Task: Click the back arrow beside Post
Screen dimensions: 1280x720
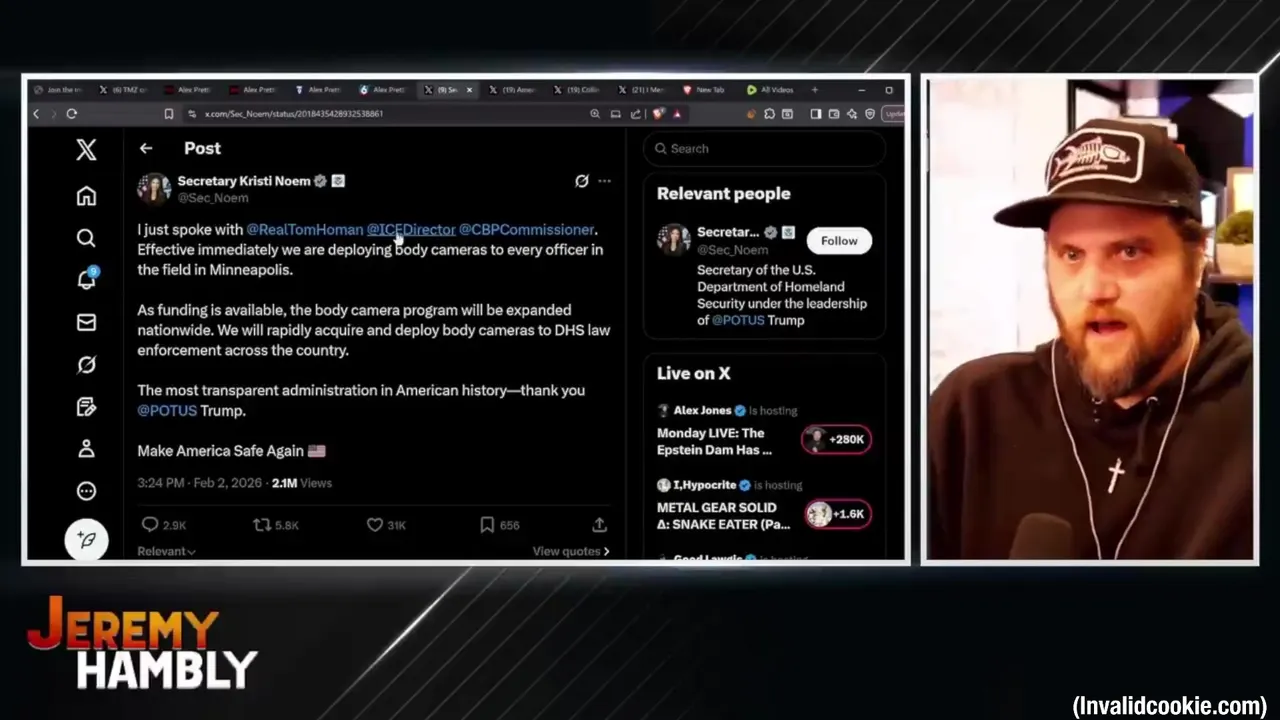Action: point(146,148)
